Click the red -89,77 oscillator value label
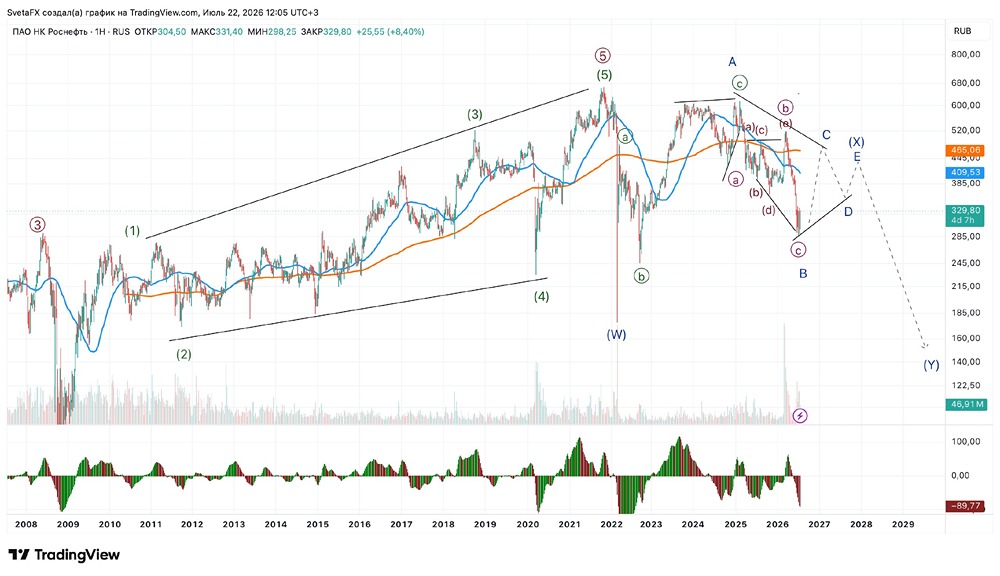The image size is (1000, 576). click(x=967, y=506)
